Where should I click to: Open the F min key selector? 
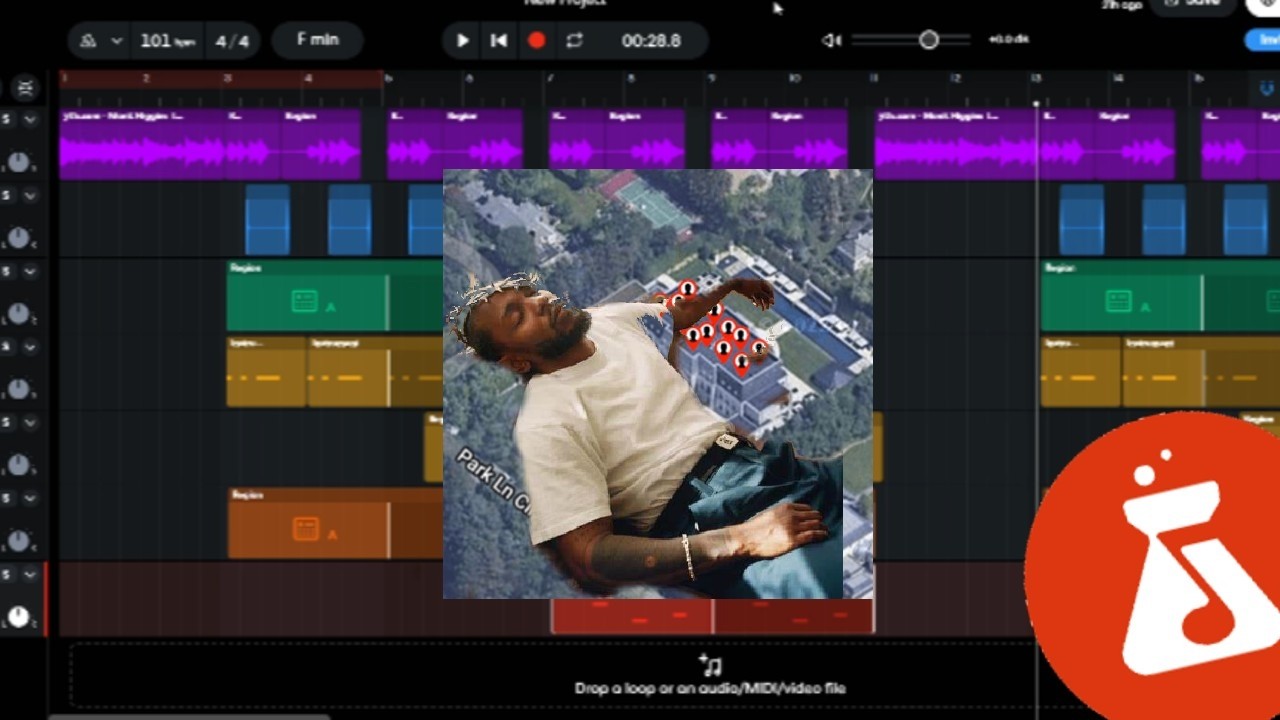coord(317,40)
